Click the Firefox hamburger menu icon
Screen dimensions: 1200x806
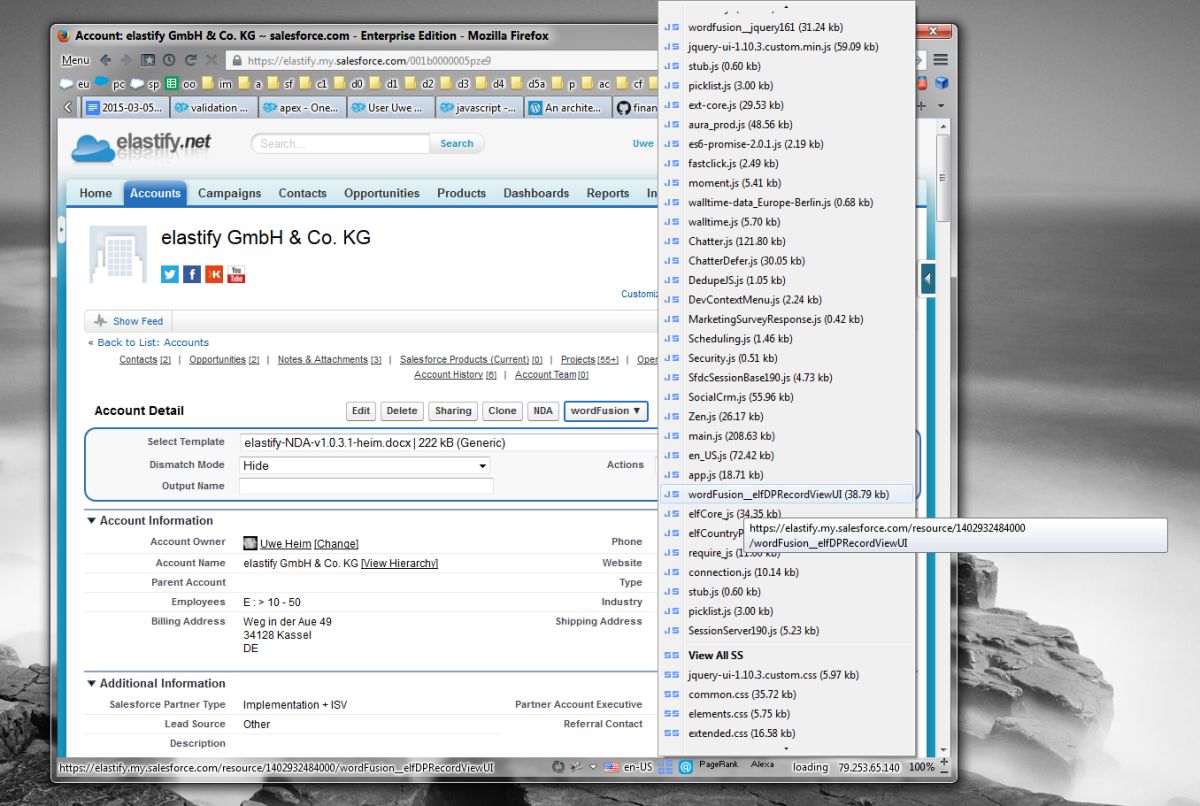(x=941, y=60)
